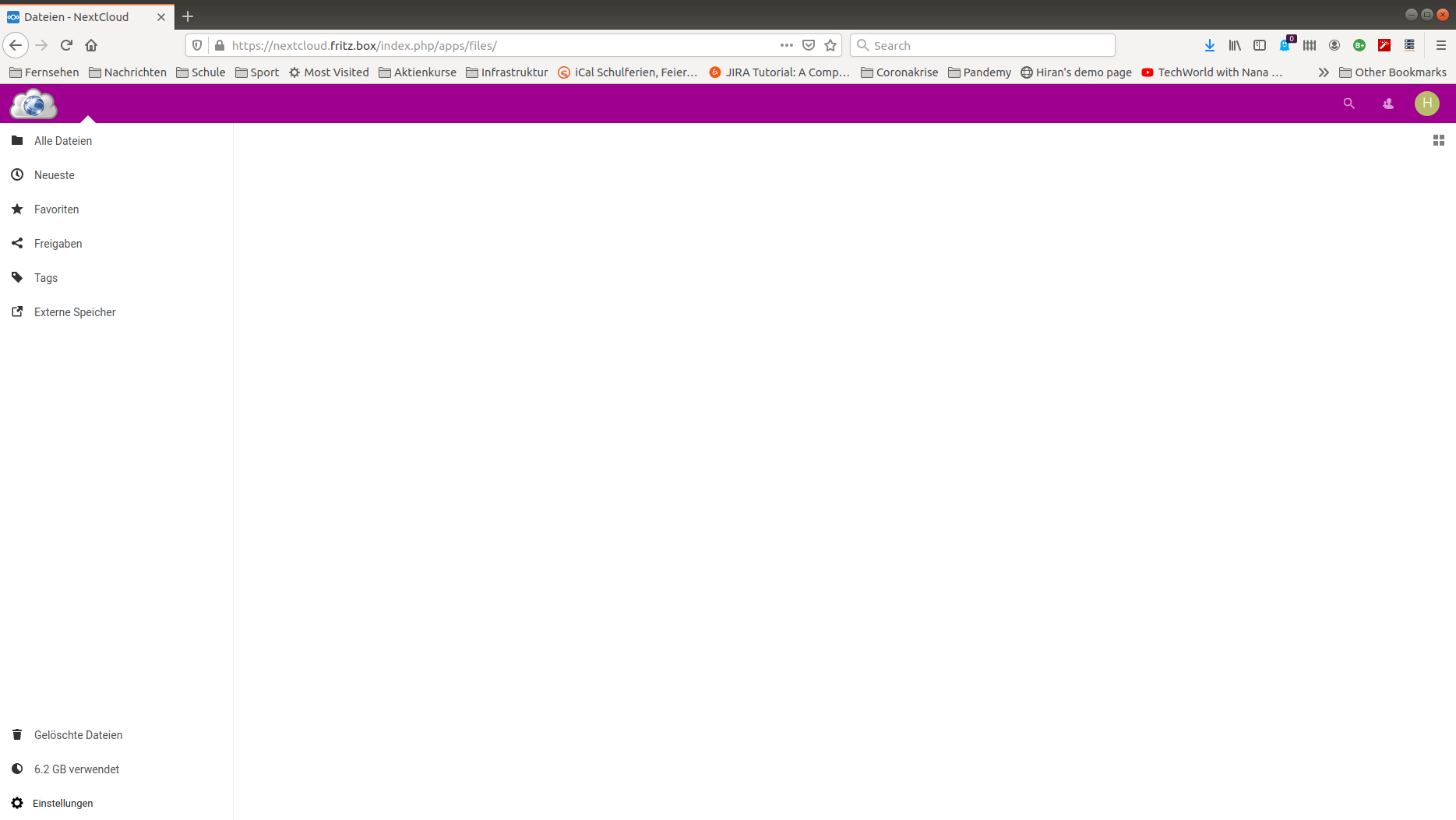Click the browser Search field
Image resolution: width=1456 pixels, height=820 pixels.
982,45
